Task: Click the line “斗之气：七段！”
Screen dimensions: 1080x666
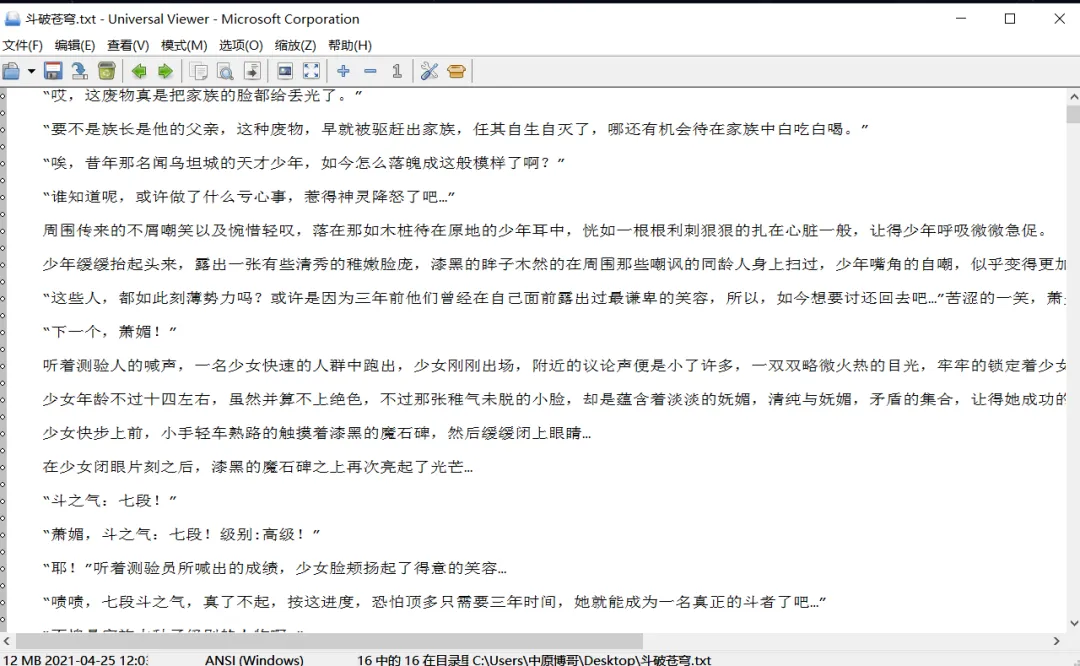Action: click(110, 500)
